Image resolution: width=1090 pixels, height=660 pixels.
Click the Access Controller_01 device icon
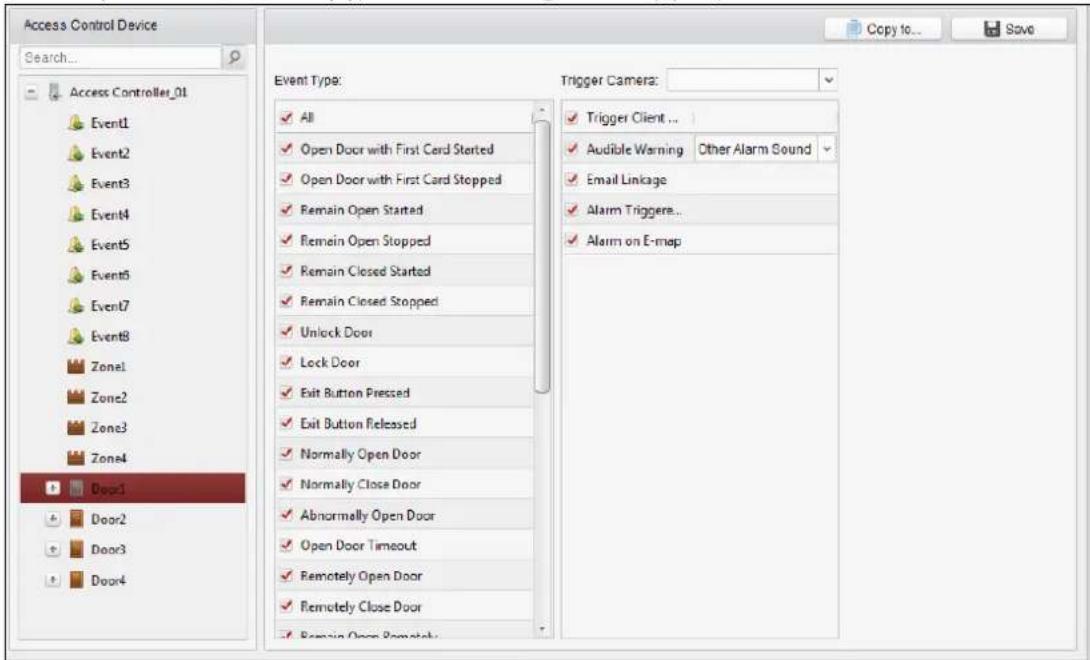55,92
